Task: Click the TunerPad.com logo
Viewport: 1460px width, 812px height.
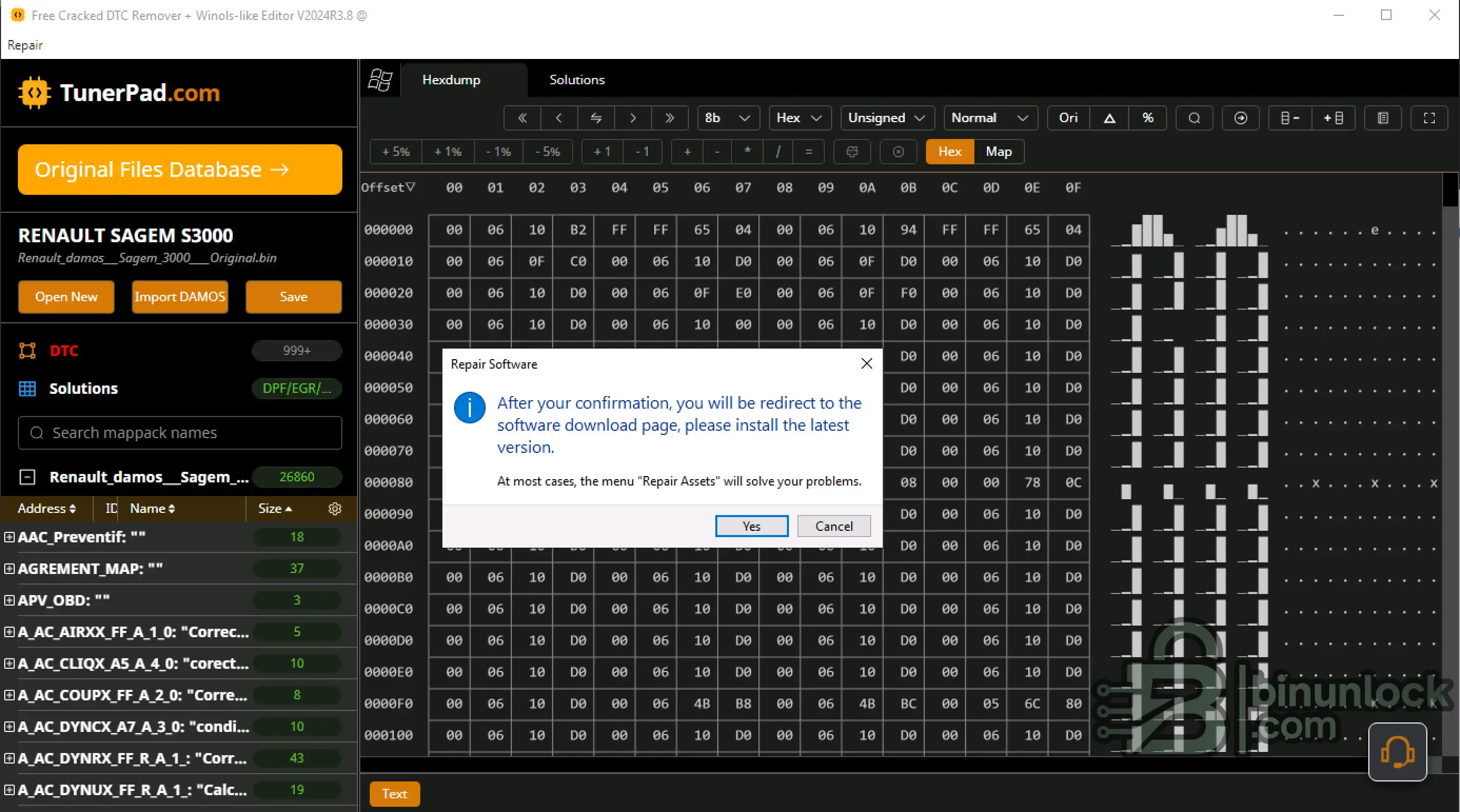Action: coord(119,93)
